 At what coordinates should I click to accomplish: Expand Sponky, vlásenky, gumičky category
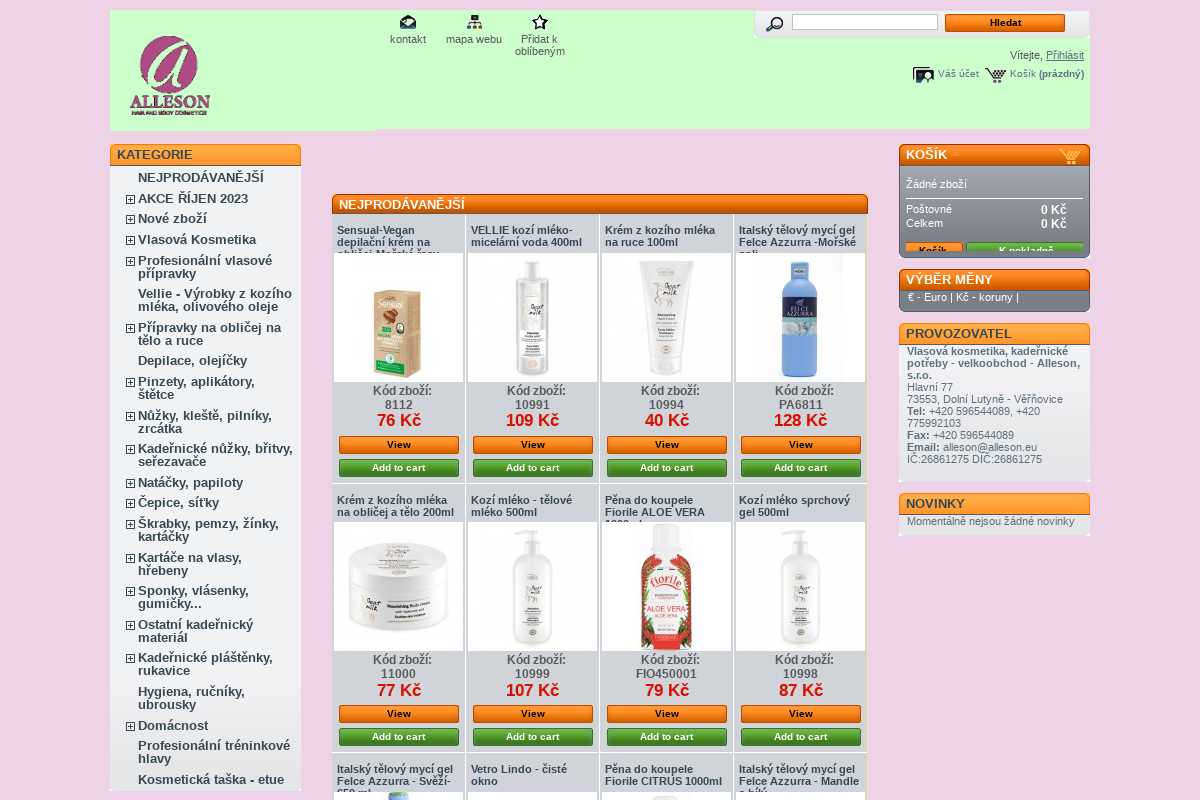130,591
